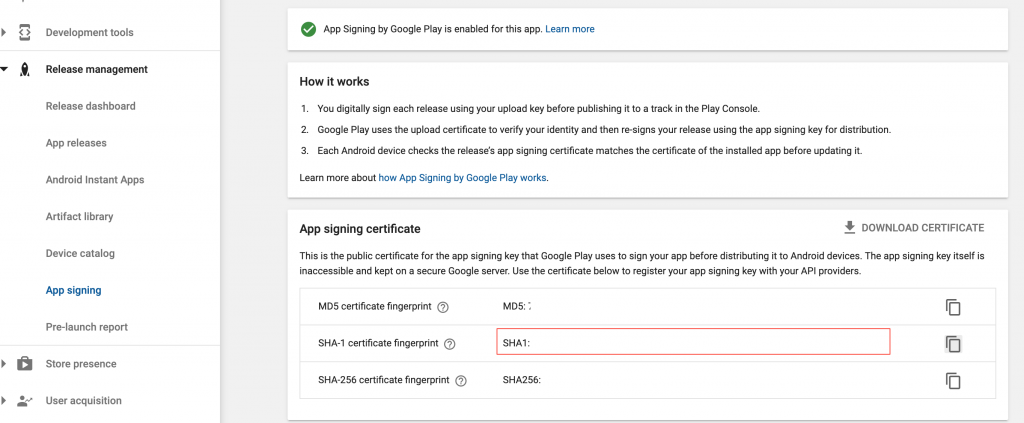Viewport: 1024px width, 423px height.
Task: Click 'SHA-256 certificate fingerprint' label
Action: click(383, 379)
